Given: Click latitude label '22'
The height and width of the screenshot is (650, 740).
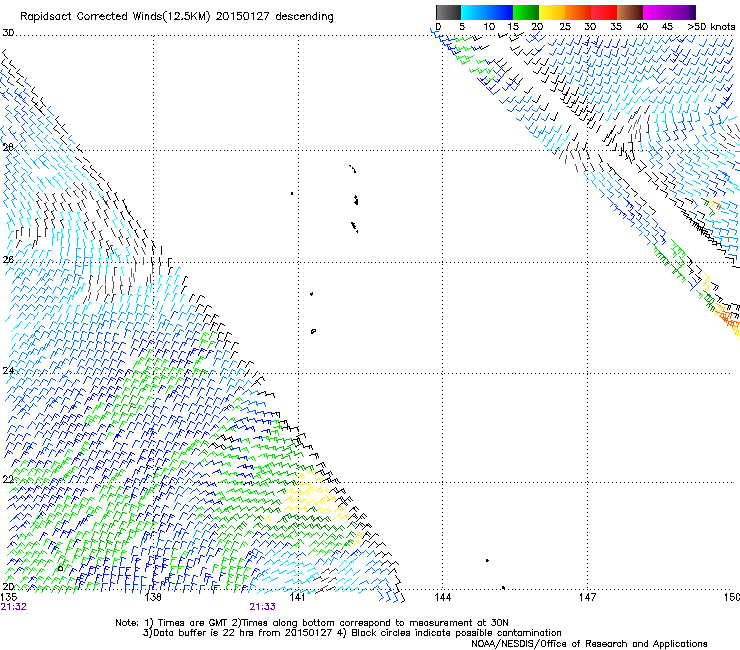Looking at the screenshot, I should tap(8, 479).
